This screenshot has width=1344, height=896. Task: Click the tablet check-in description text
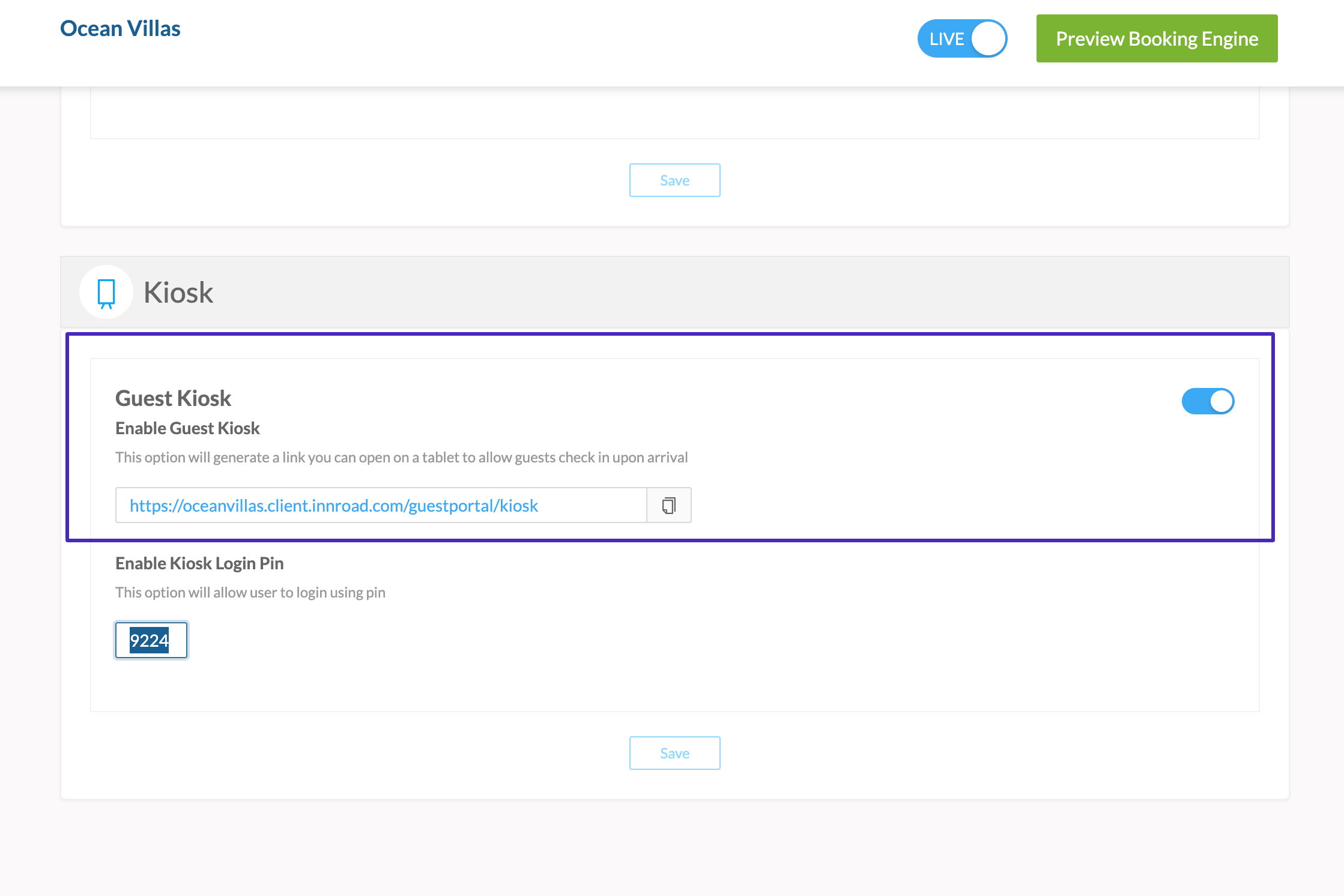point(401,458)
